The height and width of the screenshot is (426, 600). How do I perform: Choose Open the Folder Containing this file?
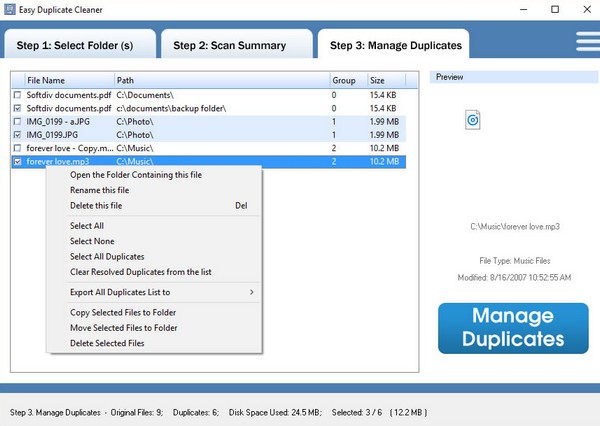[154, 175]
